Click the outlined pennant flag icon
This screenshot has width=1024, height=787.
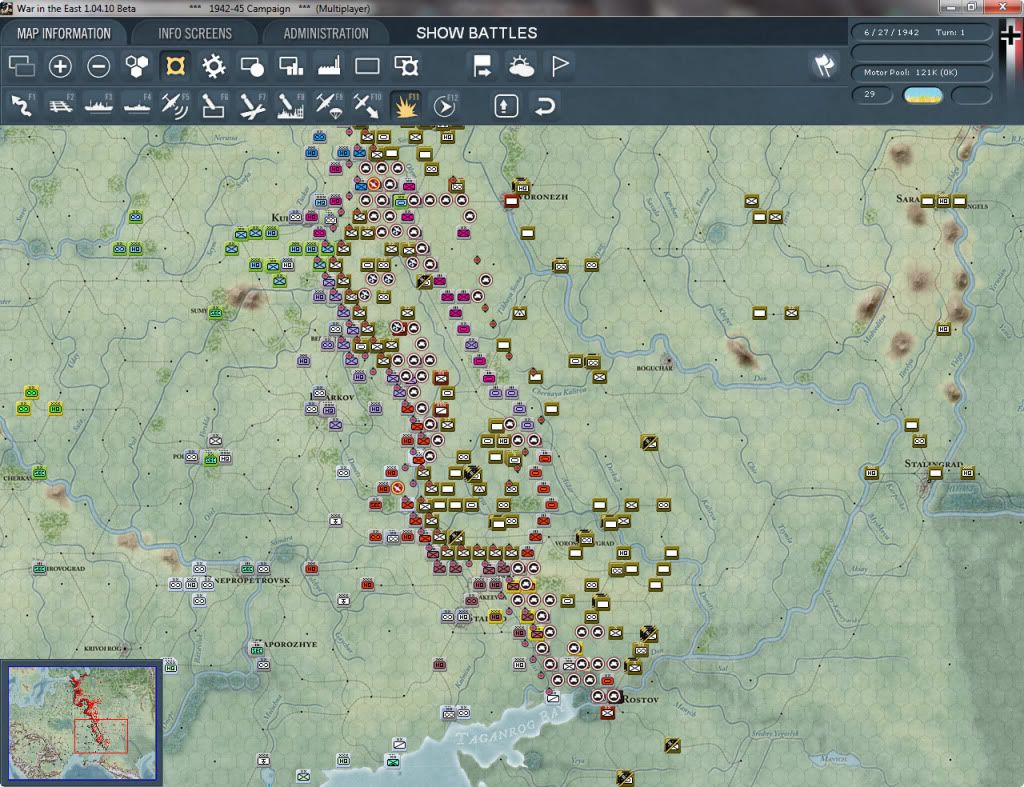click(560, 66)
